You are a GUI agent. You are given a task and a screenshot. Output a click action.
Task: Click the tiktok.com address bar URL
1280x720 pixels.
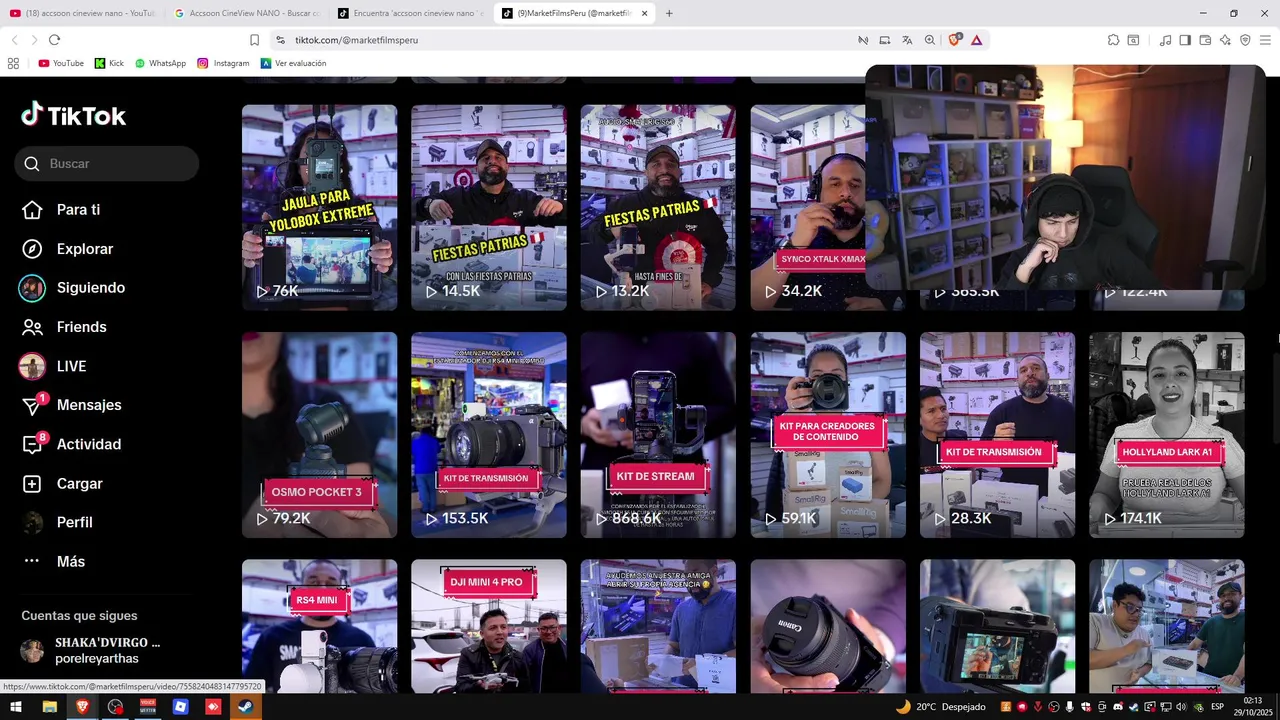(356, 40)
